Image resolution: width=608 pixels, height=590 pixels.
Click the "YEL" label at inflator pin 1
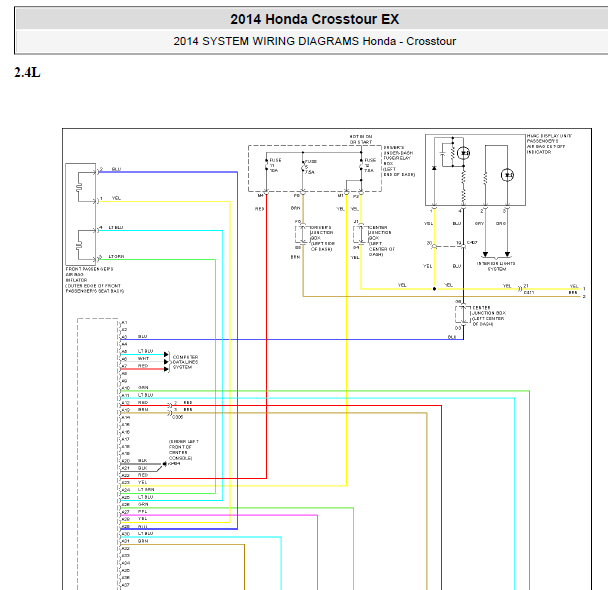coord(116,198)
